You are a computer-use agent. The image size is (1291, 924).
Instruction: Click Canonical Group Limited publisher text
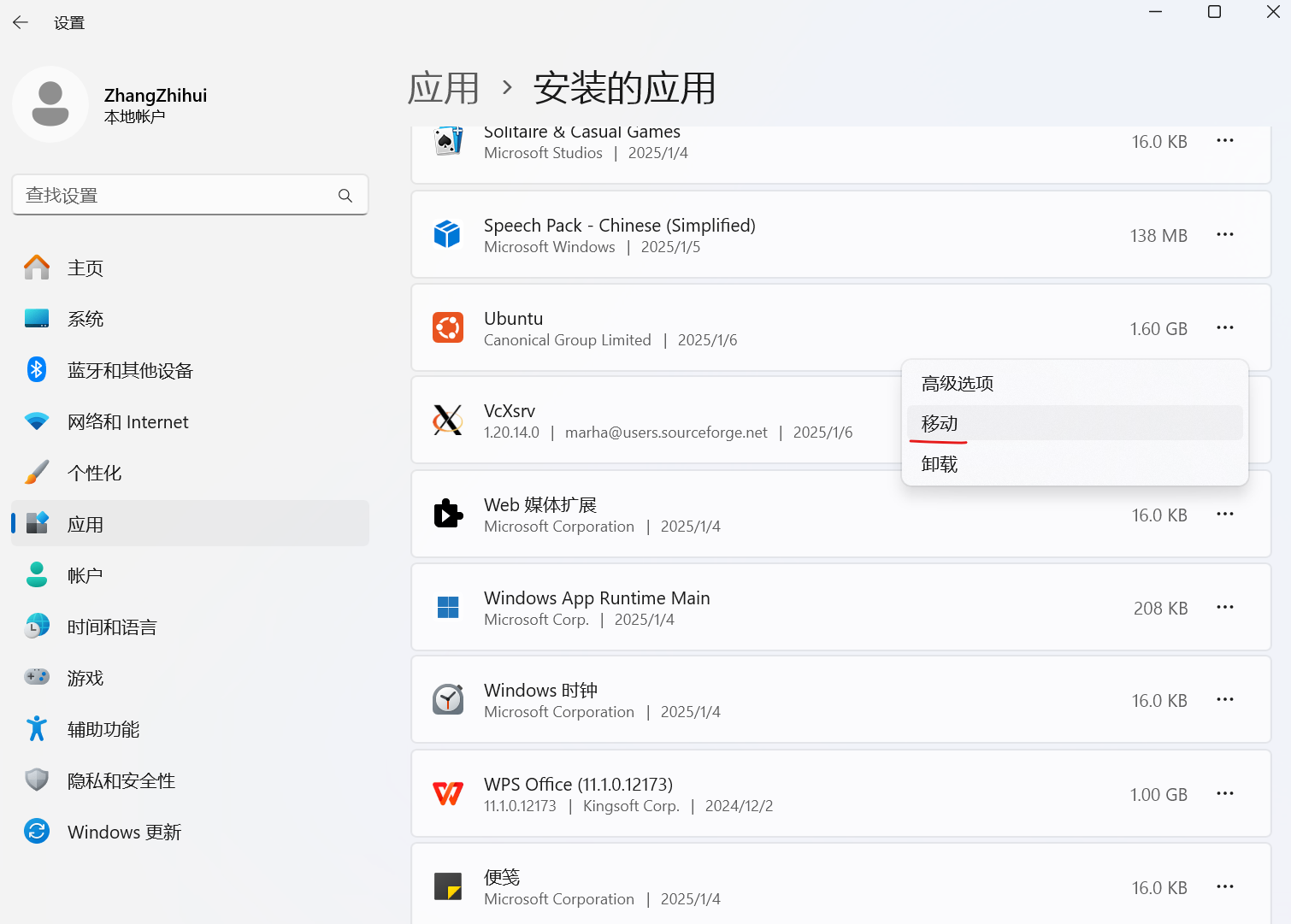pyautogui.click(x=568, y=340)
